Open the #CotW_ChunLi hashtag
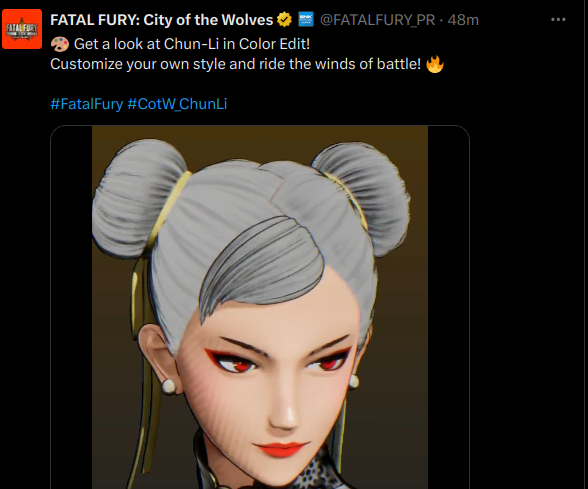Viewport: 588px width, 489px height. point(177,104)
